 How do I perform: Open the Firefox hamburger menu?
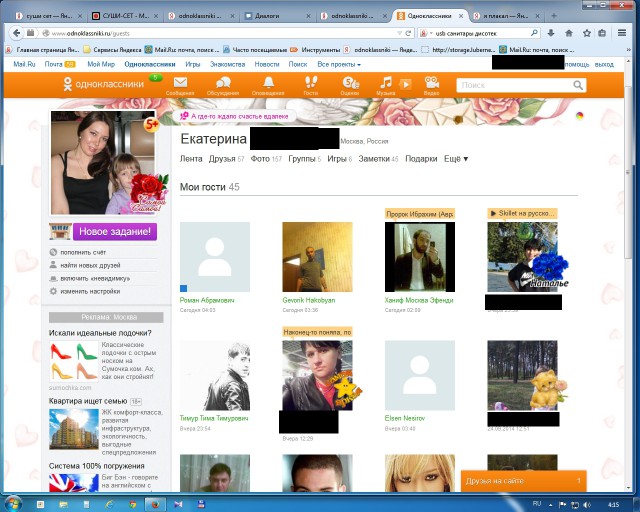pyautogui.click(x=622, y=33)
